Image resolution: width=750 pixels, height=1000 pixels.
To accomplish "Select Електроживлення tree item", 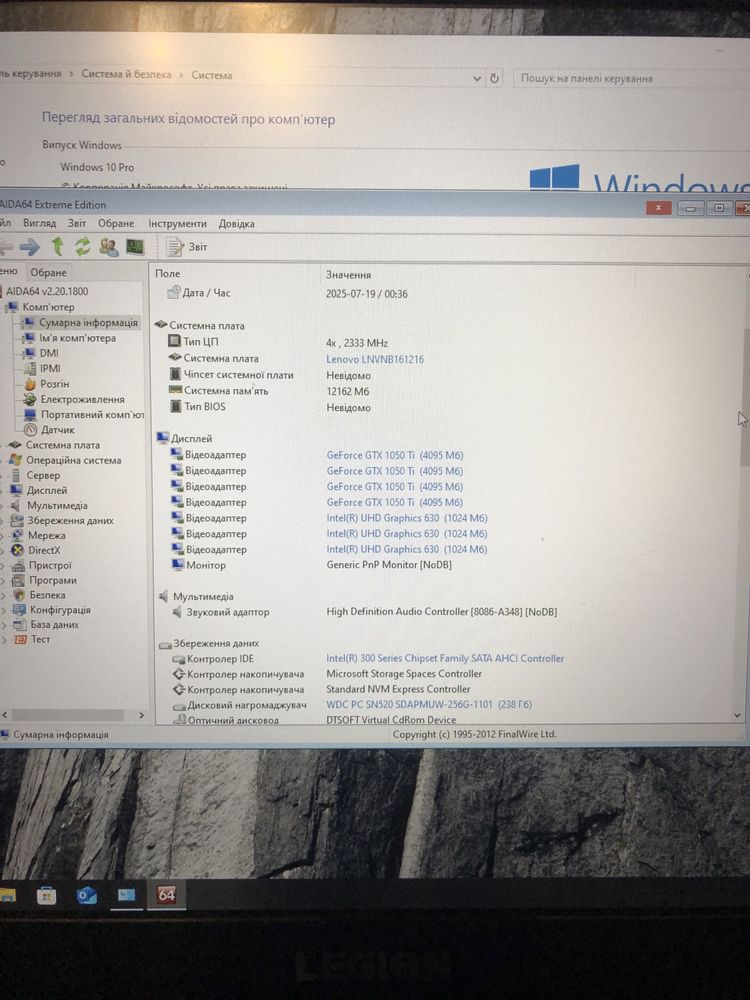I will [x=82, y=399].
